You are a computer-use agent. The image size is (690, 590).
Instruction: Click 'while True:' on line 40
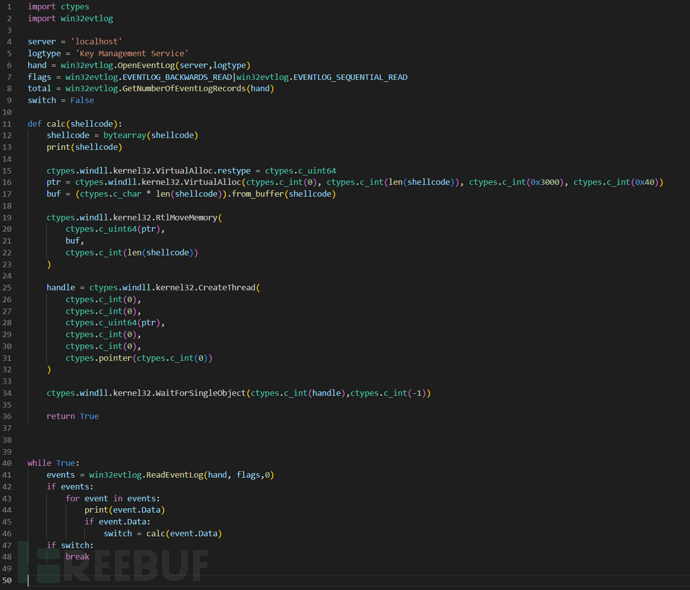[54, 463]
